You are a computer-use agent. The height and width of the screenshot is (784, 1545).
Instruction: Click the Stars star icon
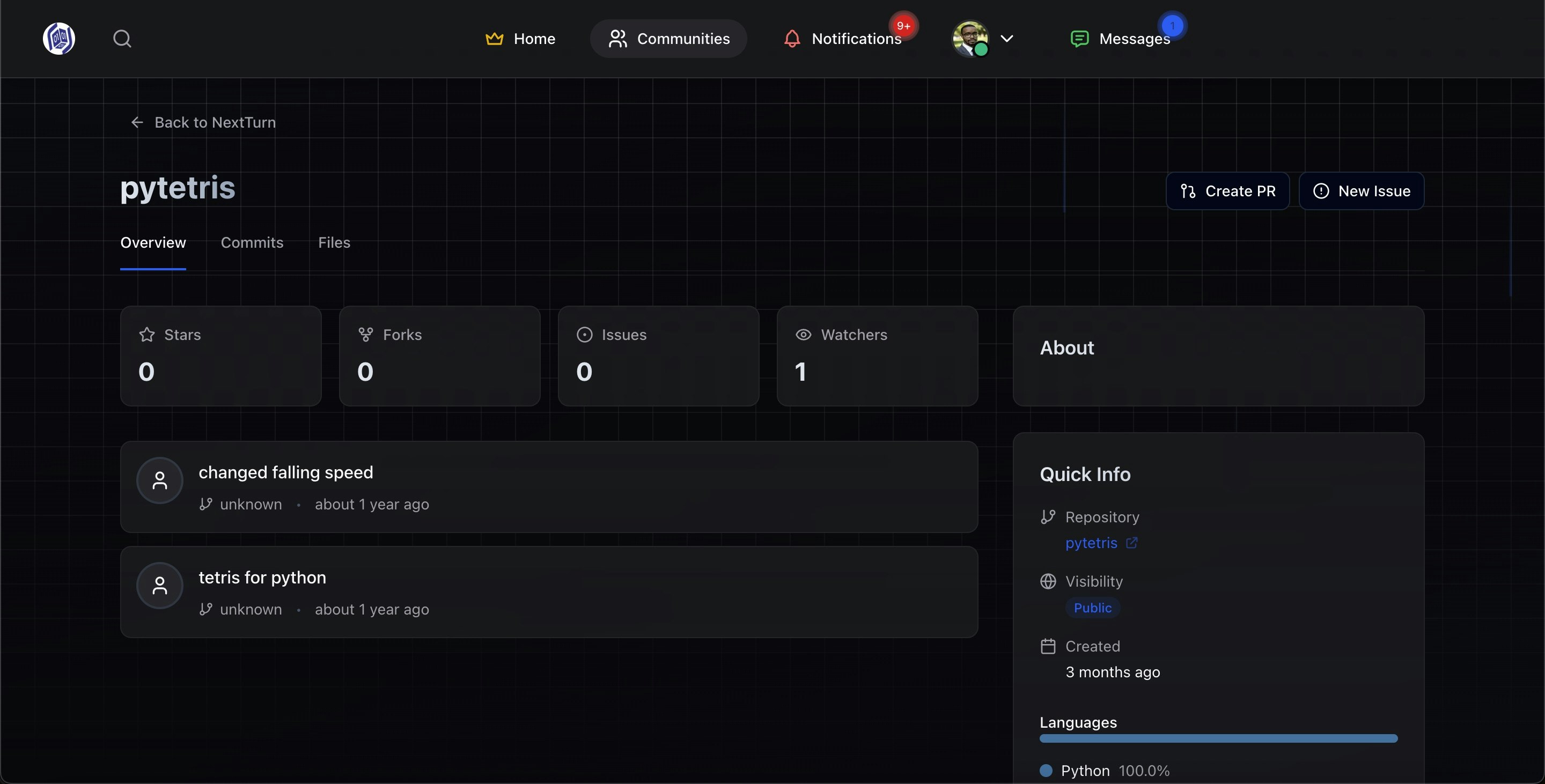147,335
